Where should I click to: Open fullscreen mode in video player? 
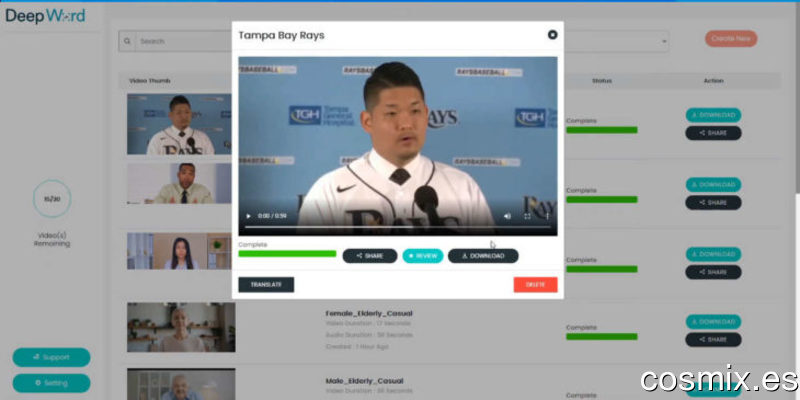[527, 216]
